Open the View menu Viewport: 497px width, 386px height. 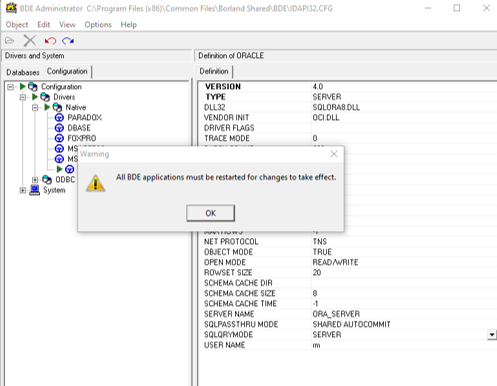(67, 25)
